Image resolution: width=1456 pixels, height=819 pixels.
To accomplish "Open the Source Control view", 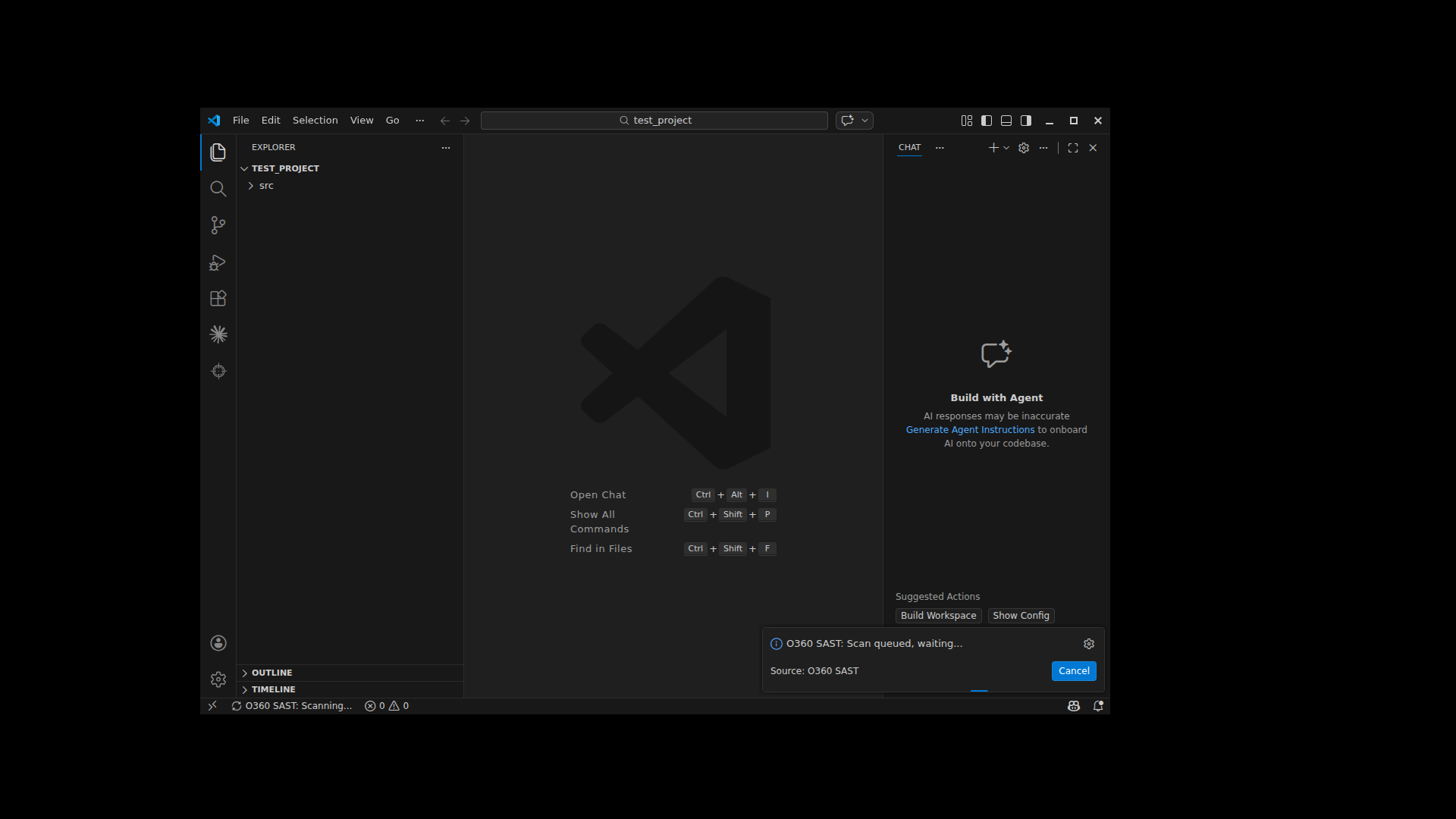I will pyautogui.click(x=218, y=225).
